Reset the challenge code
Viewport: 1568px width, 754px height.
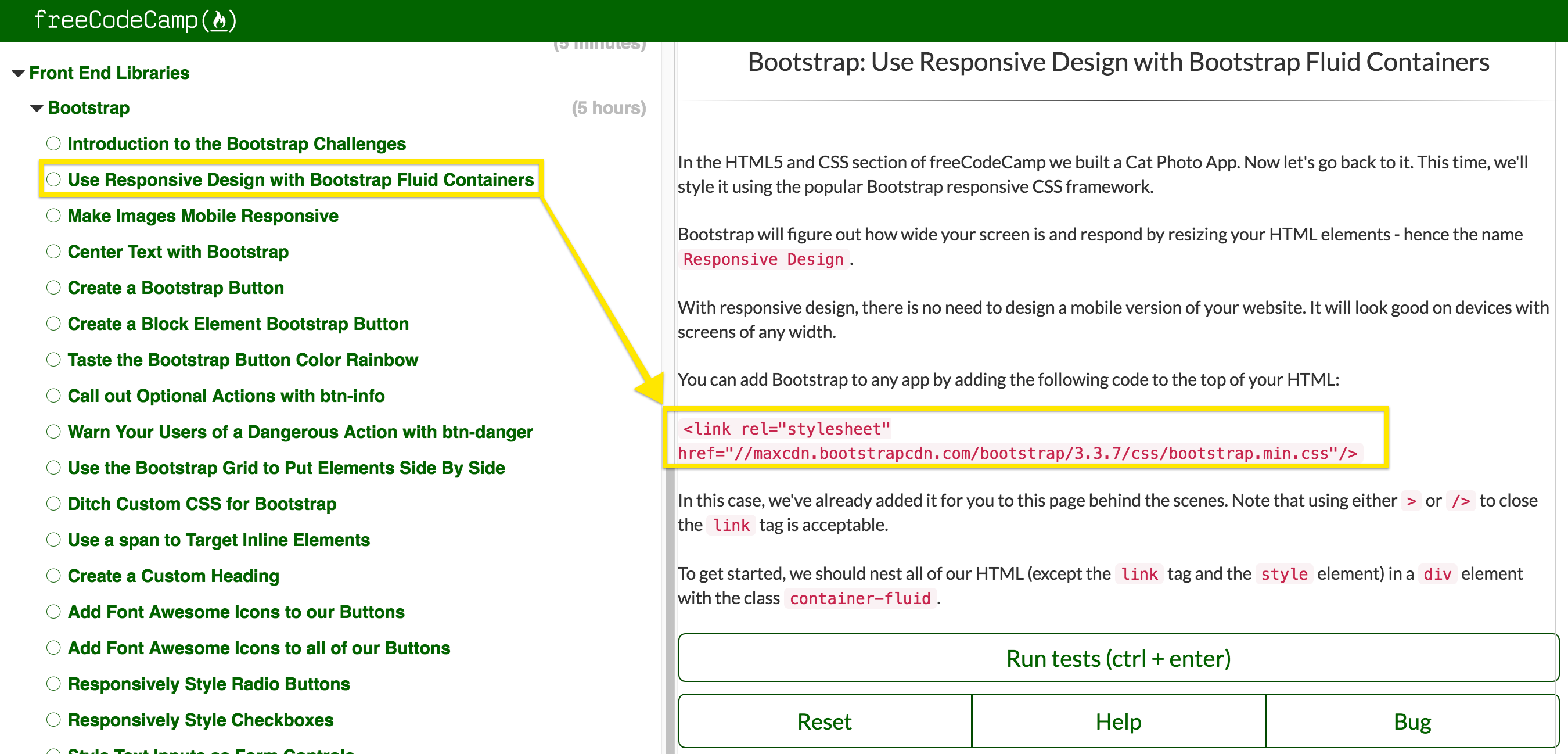coord(825,721)
